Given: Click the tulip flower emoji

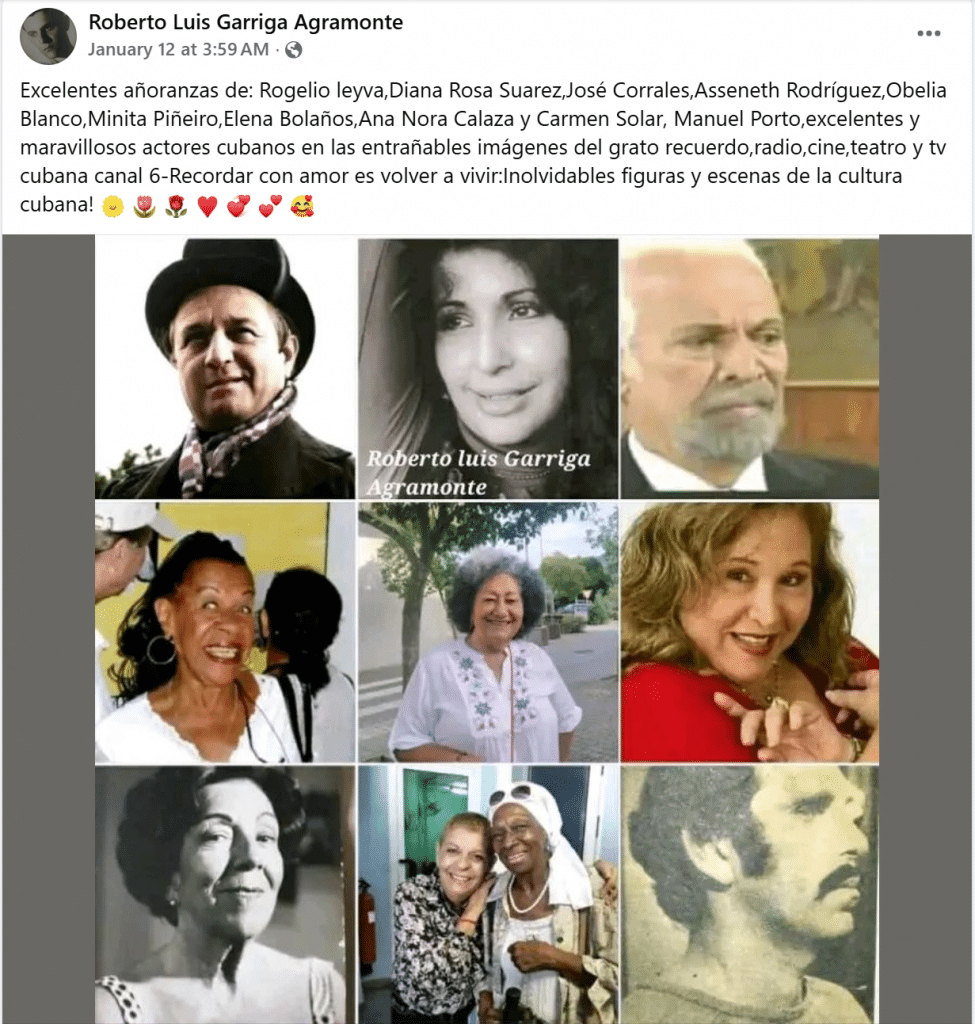Looking at the screenshot, I should pyautogui.click(x=144, y=206).
